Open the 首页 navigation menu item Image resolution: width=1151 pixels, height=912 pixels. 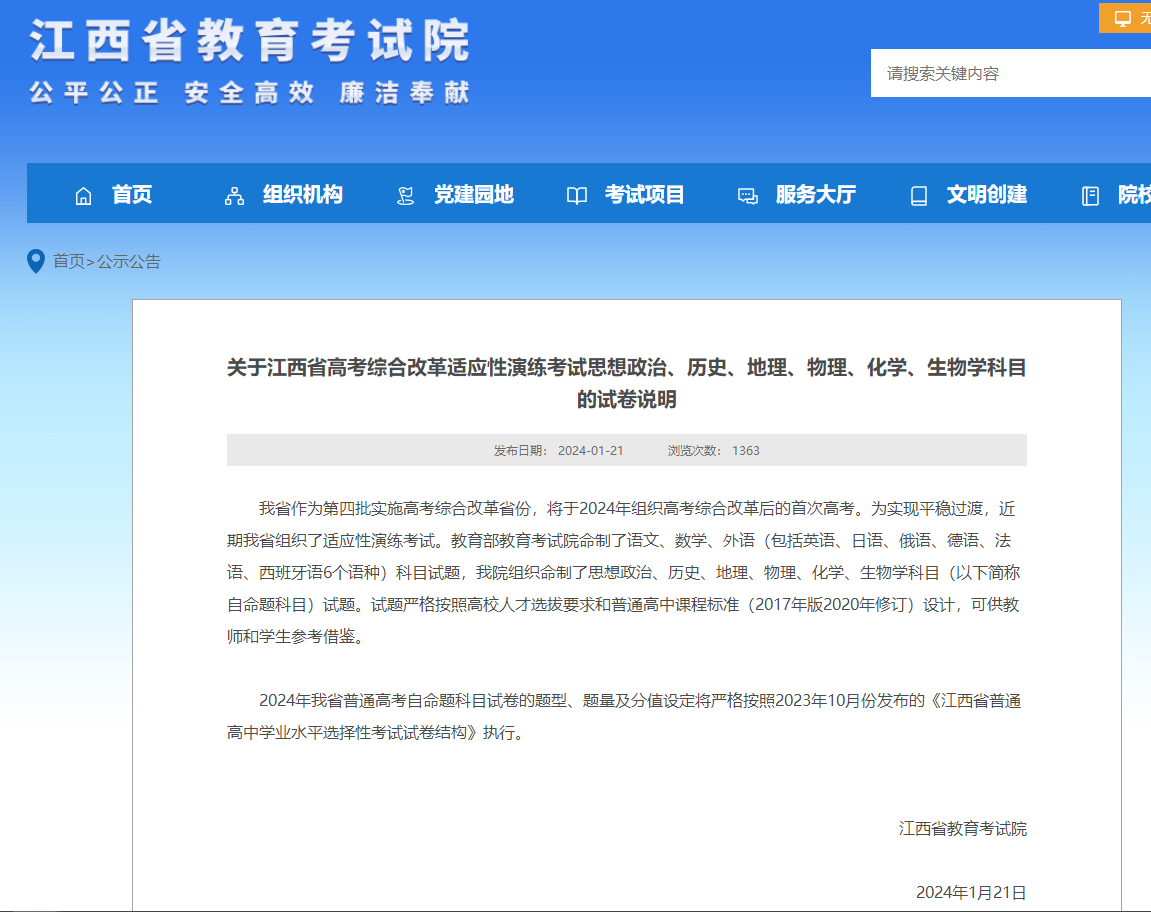pos(132,195)
